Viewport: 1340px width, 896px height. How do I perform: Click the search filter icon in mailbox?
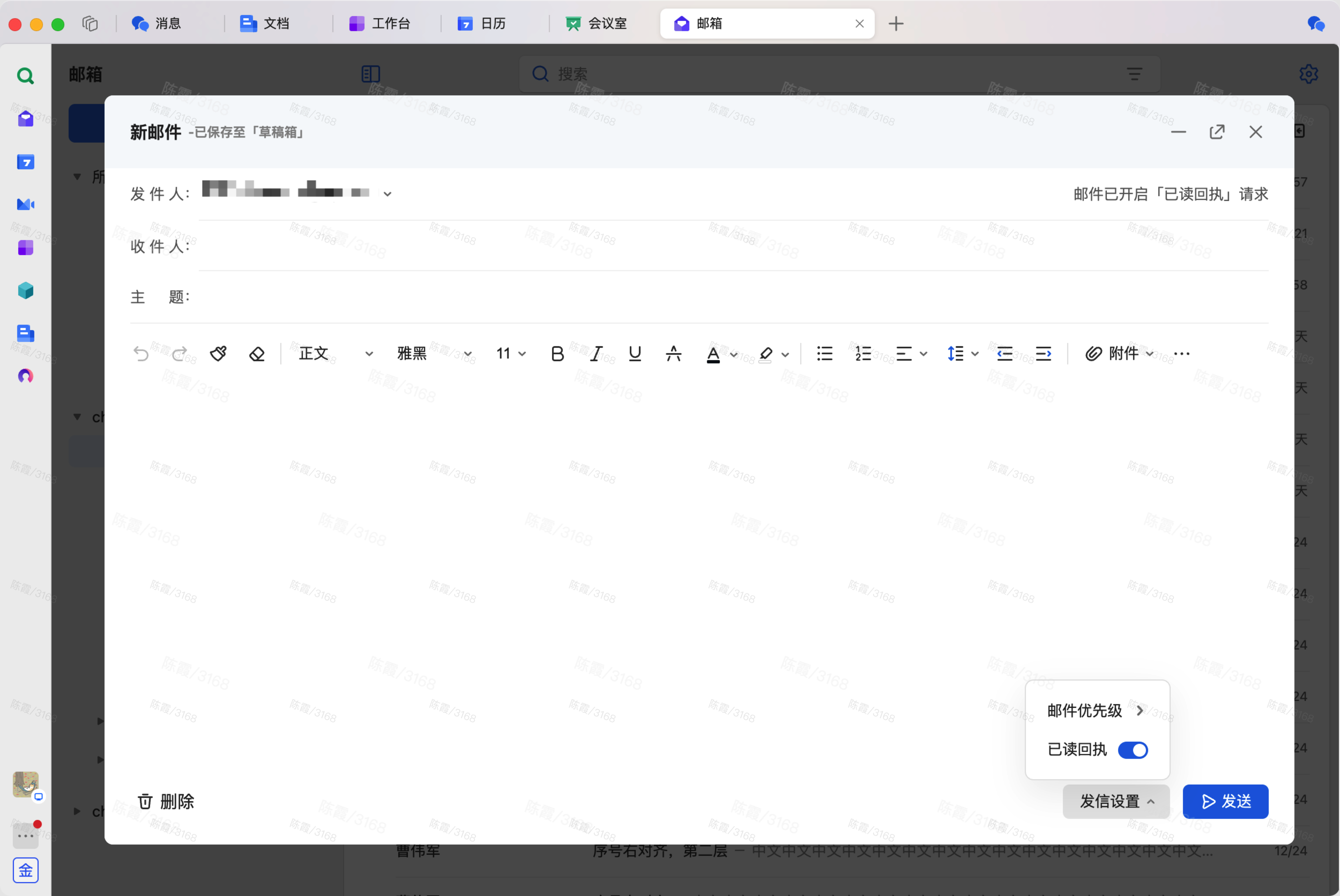1134,74
